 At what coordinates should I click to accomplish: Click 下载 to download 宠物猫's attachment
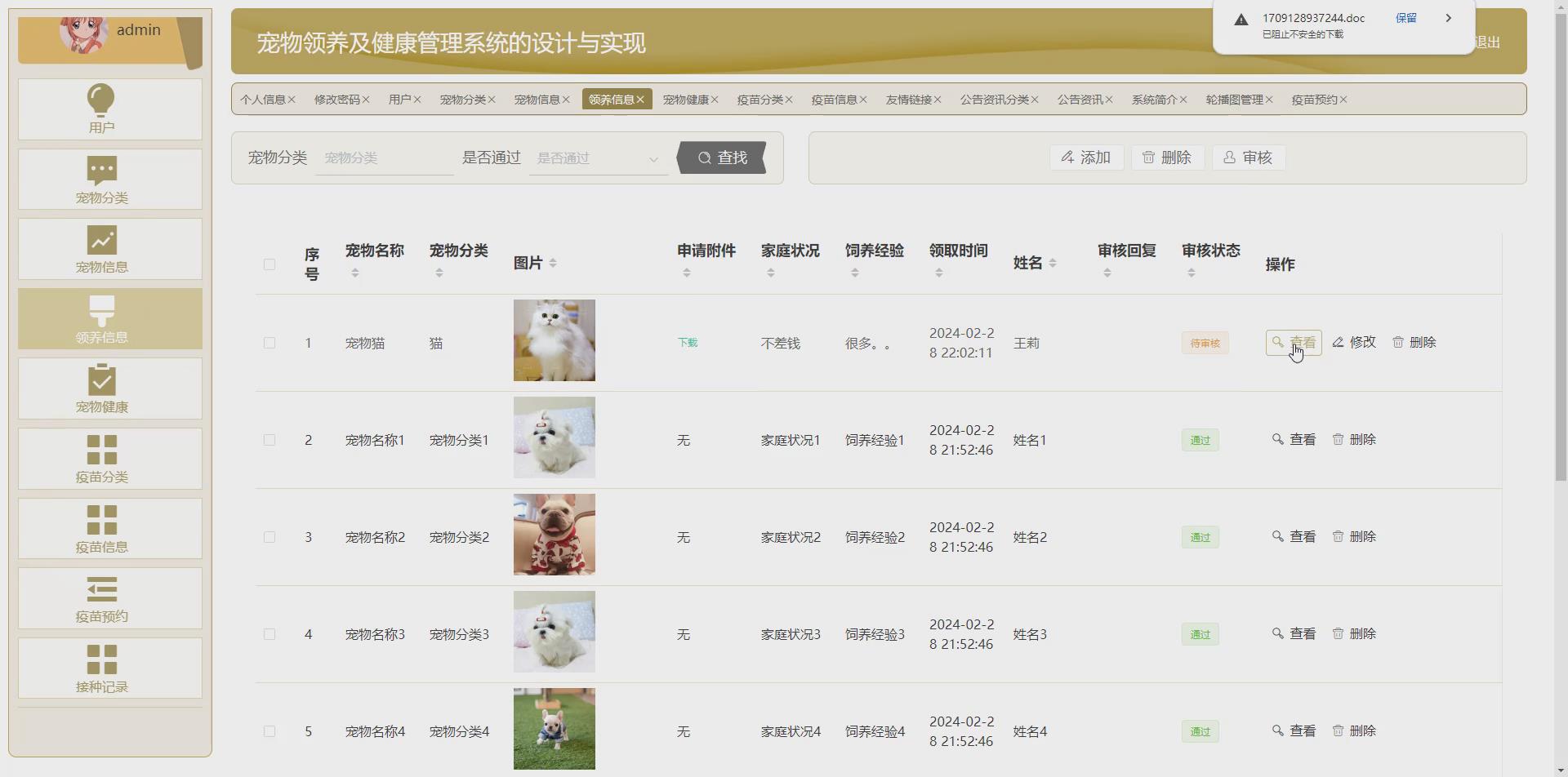point(687,343)
